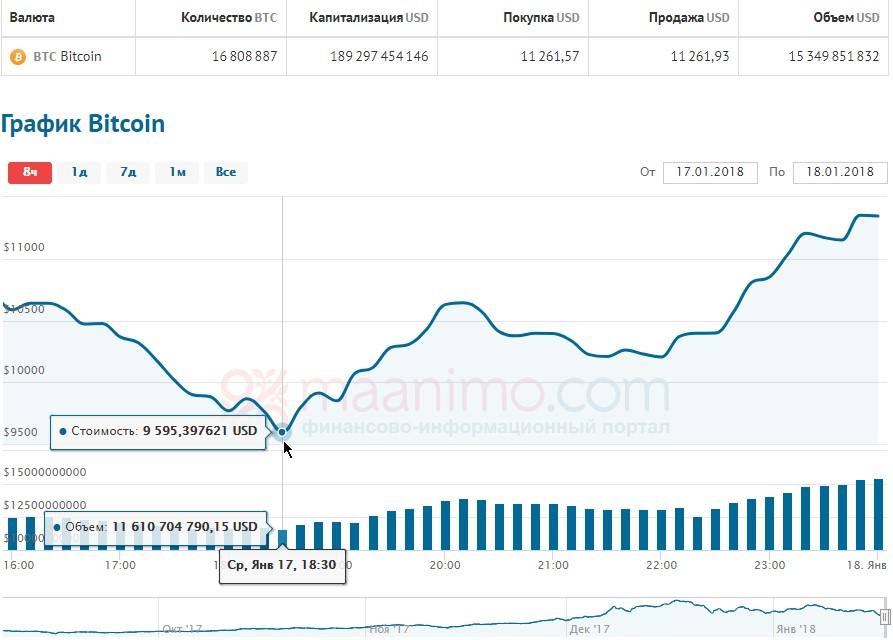Click the Покупка USD column header

coord(541,18)
